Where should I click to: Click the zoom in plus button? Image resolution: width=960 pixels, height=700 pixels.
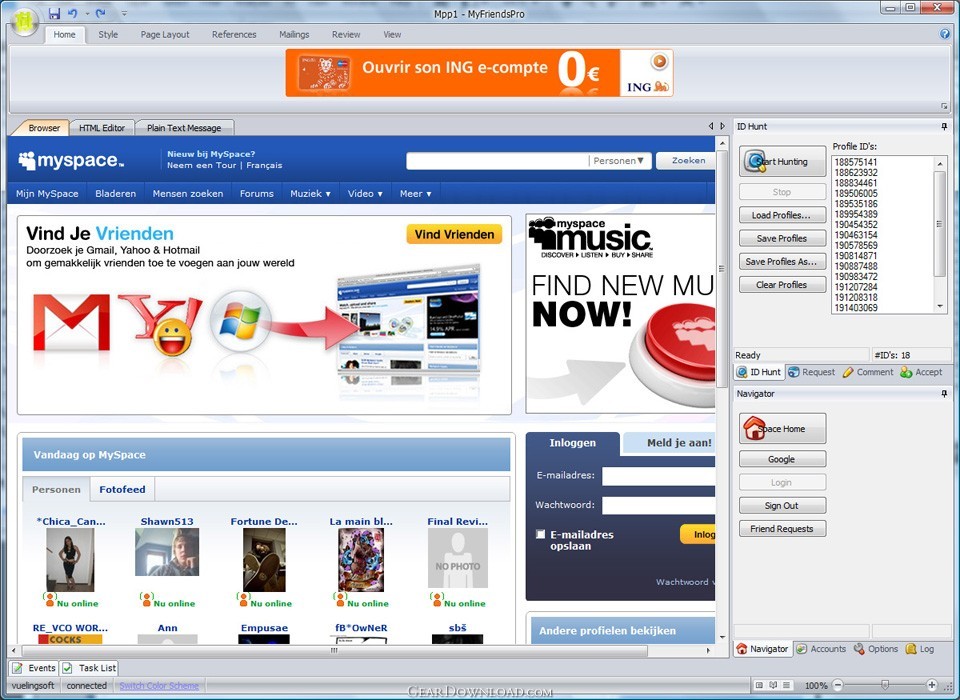[x=931, y=685]
